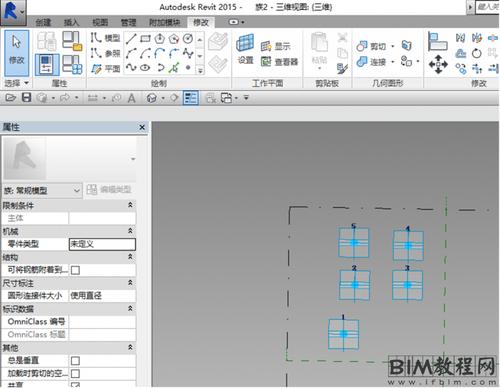Click the 模型 line button

coord(105,38)
